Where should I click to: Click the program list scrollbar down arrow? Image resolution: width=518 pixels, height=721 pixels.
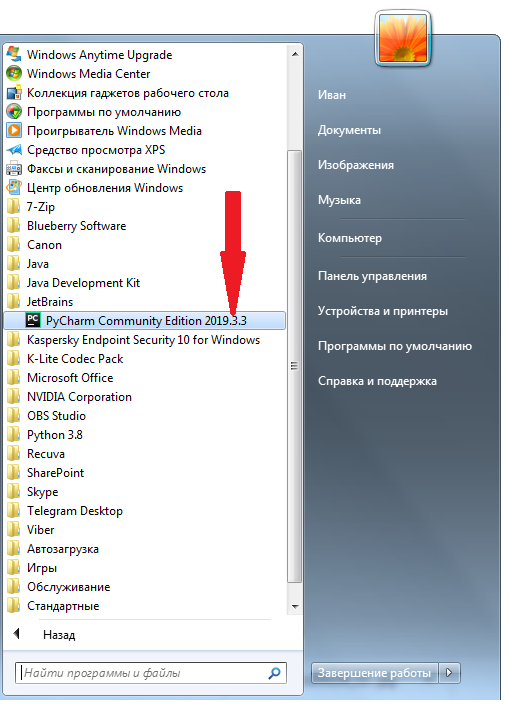point(295,607)
